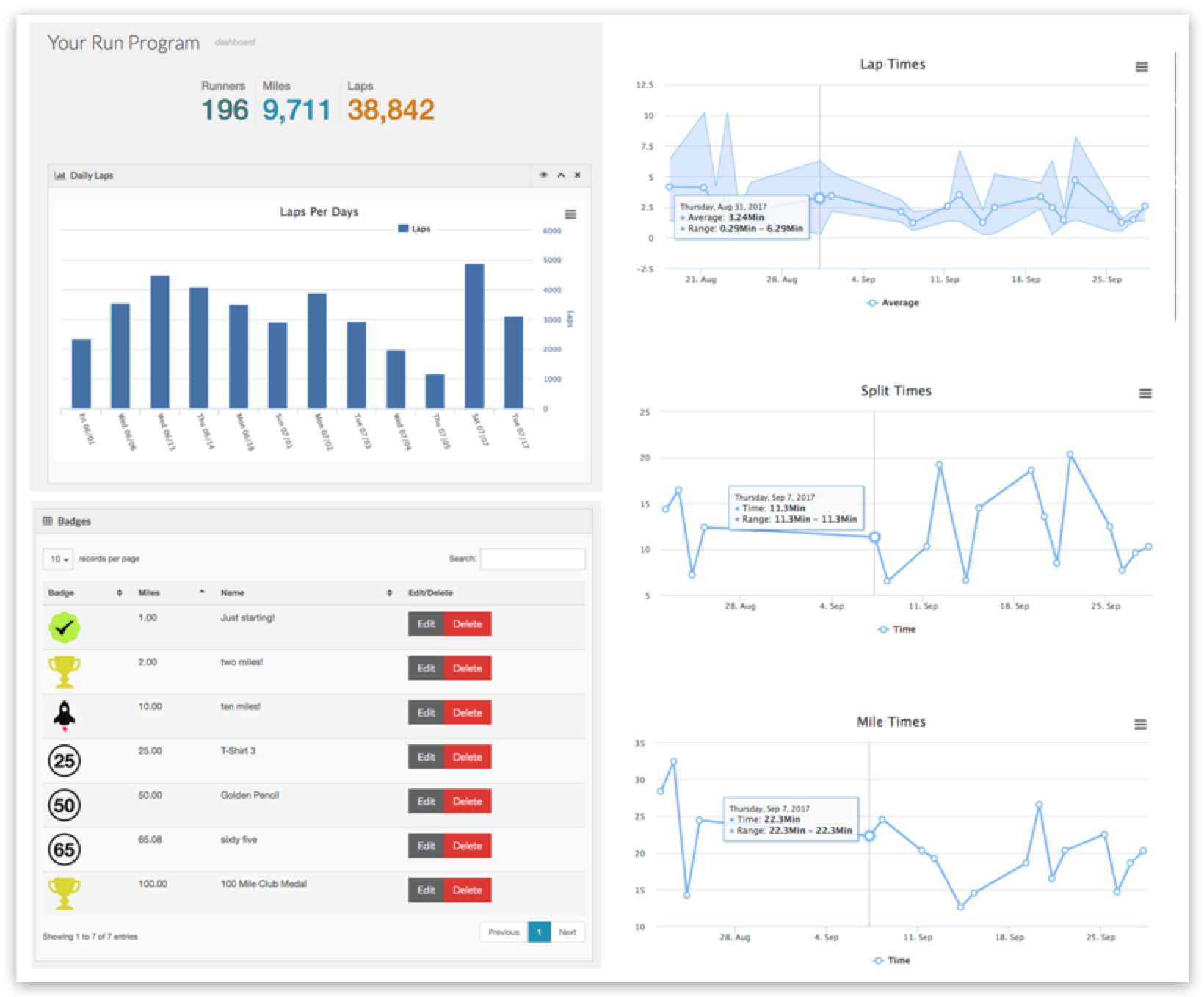Delete the 100 Mile Club Medal badge

pos(468,891)
